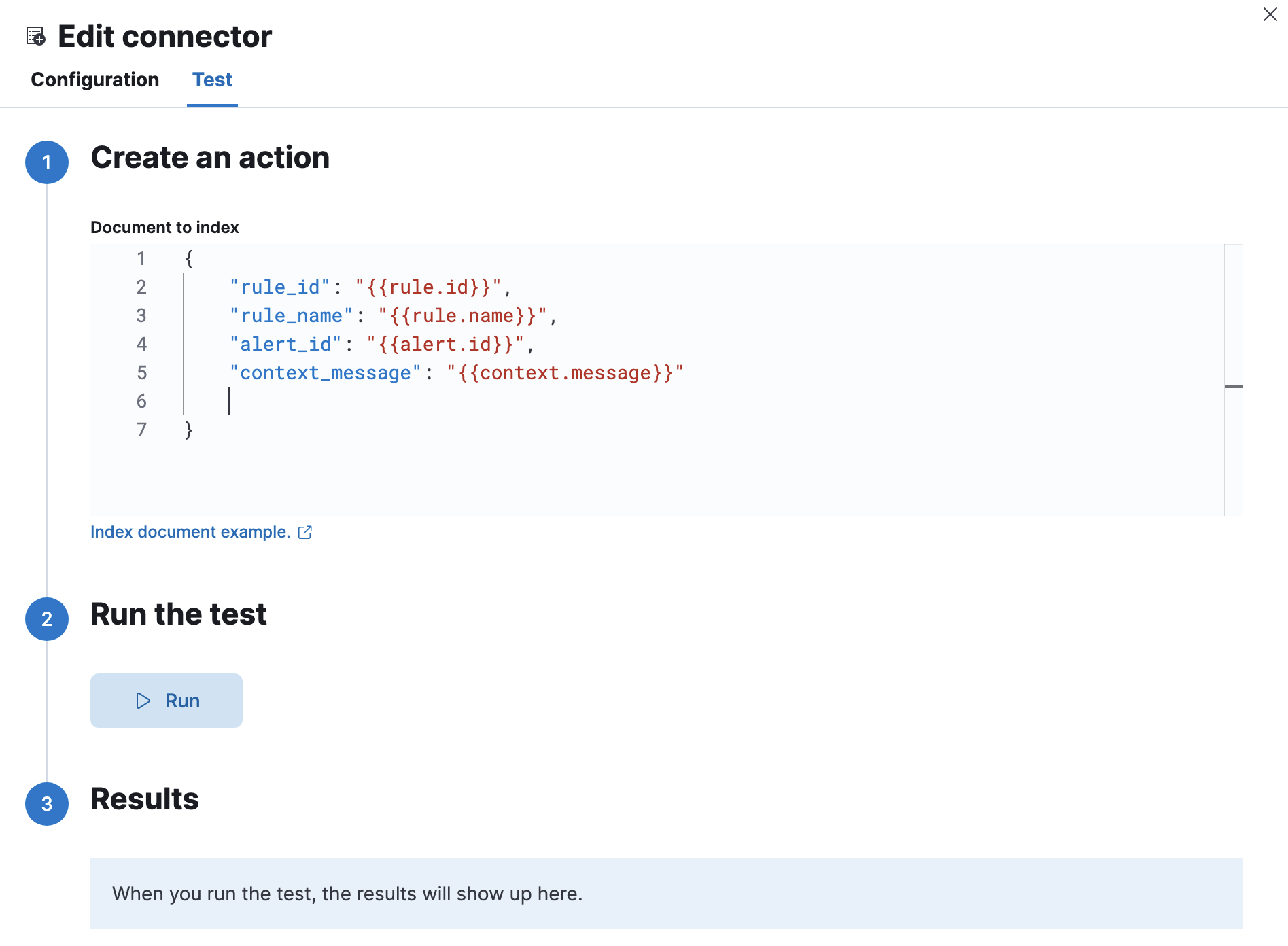Run the connector test
Viewport: 1288px width, 946px height.
166,701
